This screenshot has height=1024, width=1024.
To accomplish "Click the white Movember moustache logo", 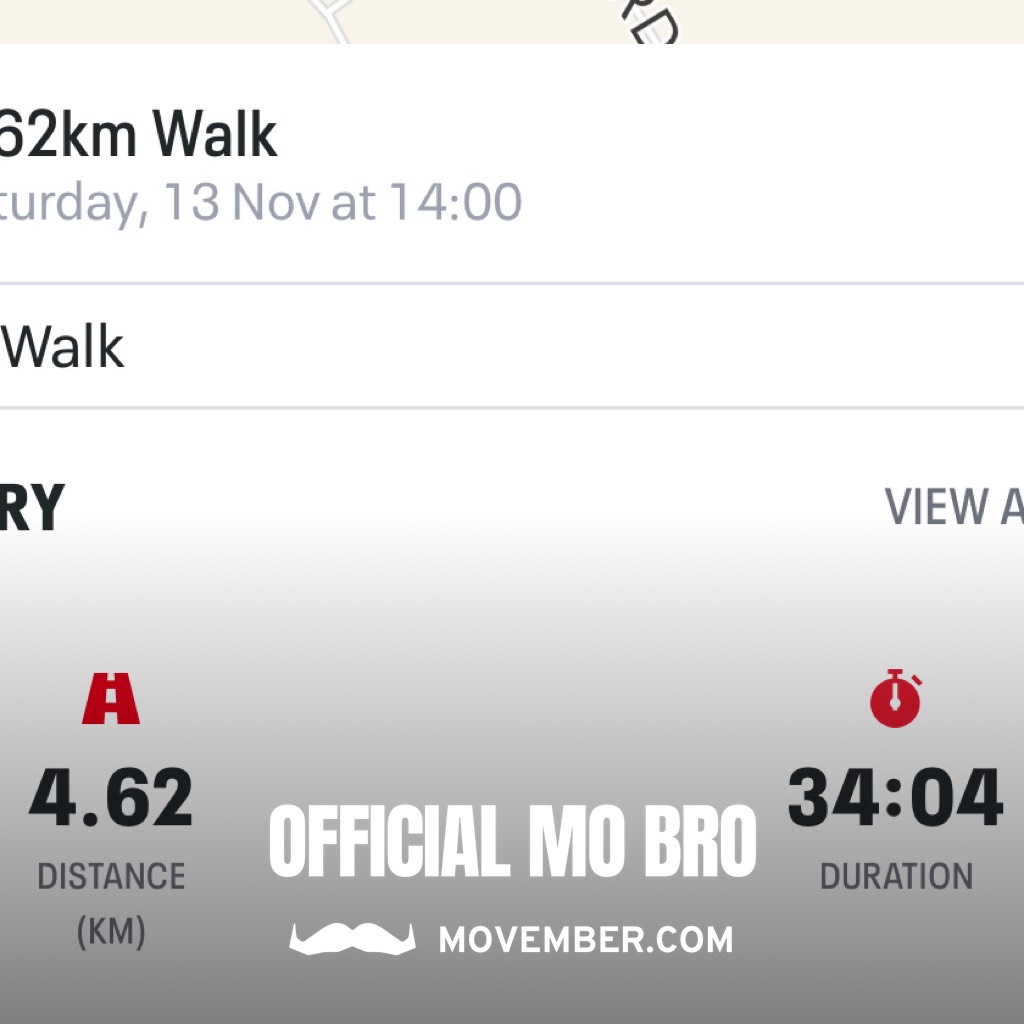I will pyautogui.click(x=352, y=939).
